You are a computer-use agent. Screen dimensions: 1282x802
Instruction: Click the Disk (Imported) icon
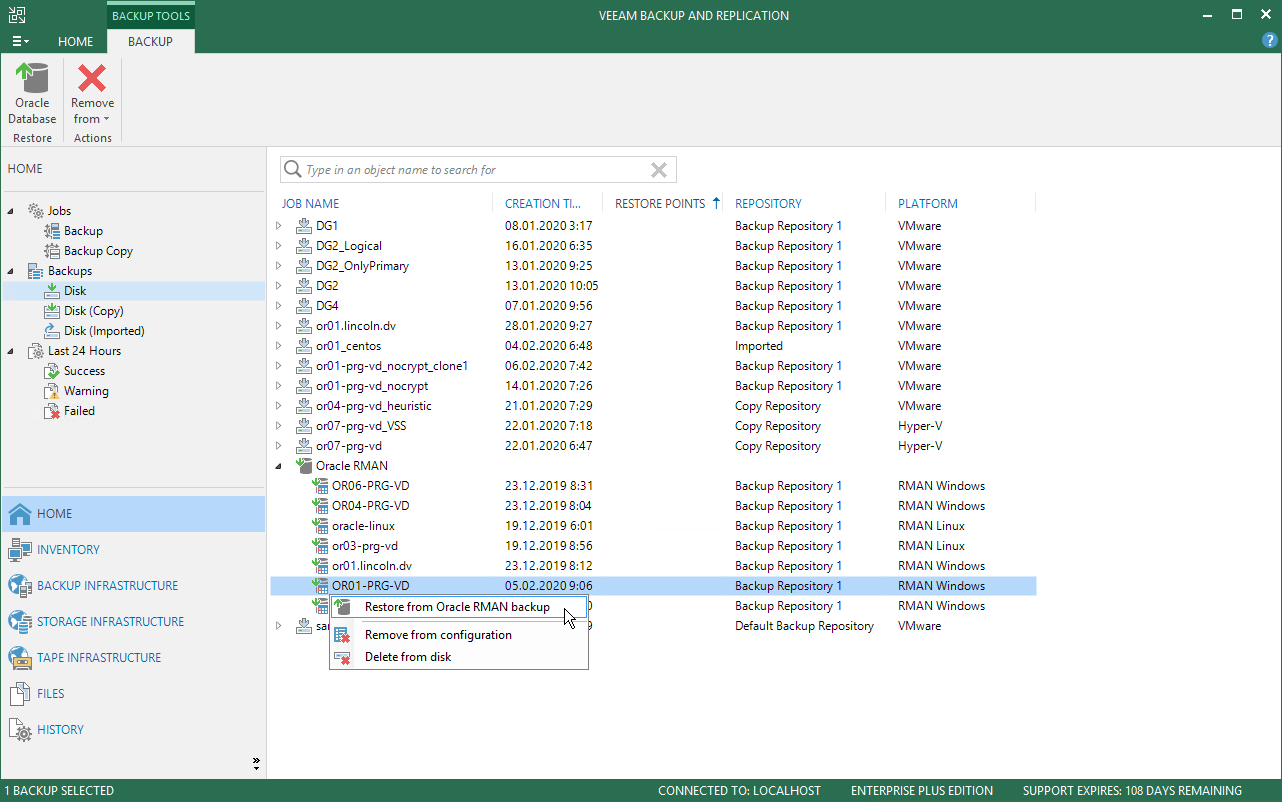coord(53,331)
